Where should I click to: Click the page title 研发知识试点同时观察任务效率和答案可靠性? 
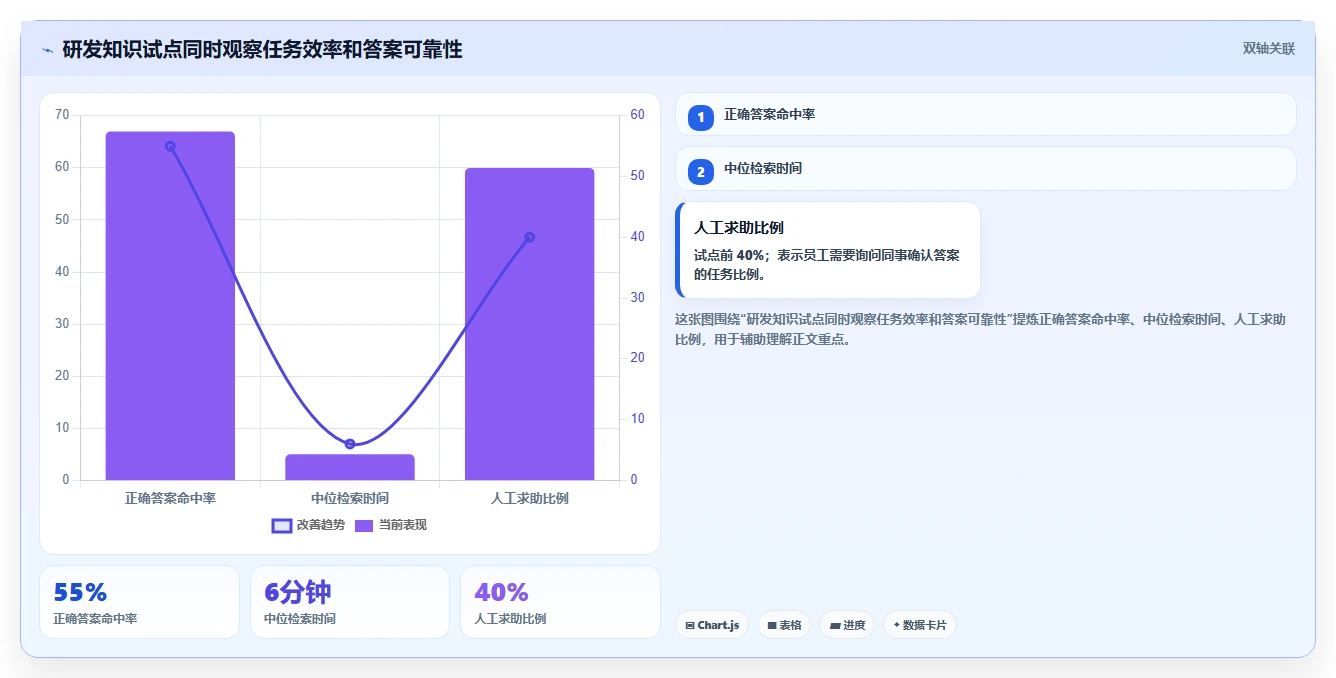(262, 49)
